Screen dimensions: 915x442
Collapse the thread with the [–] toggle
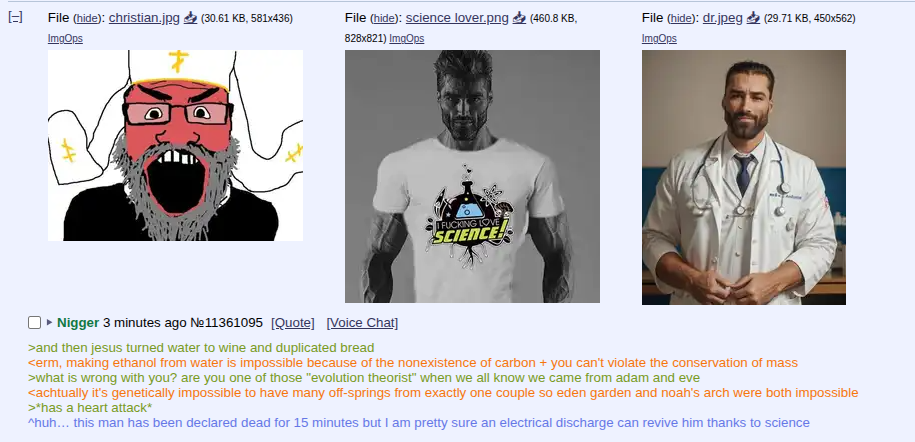(15, 18)
